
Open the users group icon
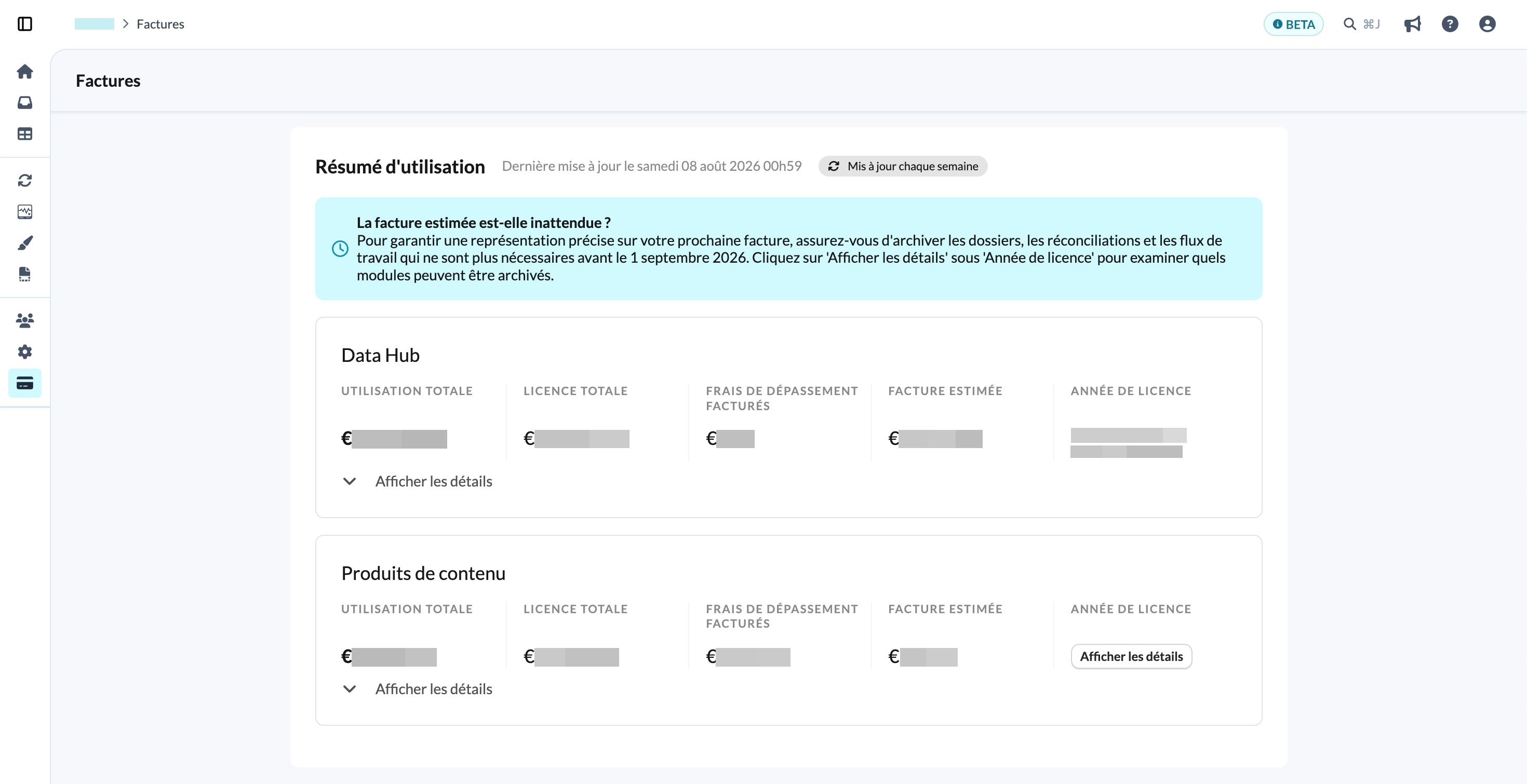[25, 320]
